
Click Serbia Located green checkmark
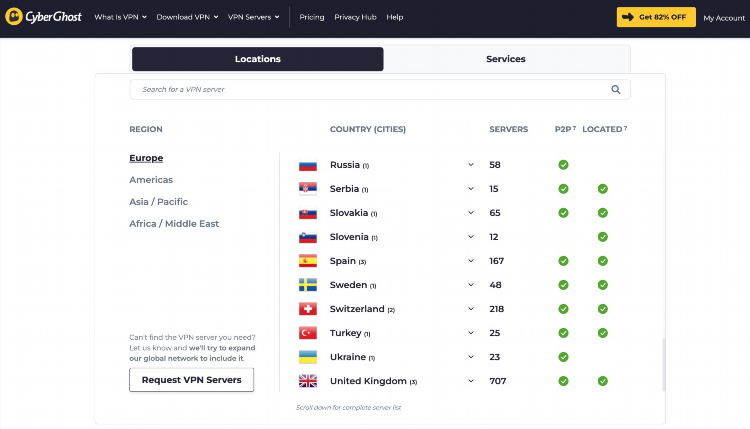[x=603, y=189]
